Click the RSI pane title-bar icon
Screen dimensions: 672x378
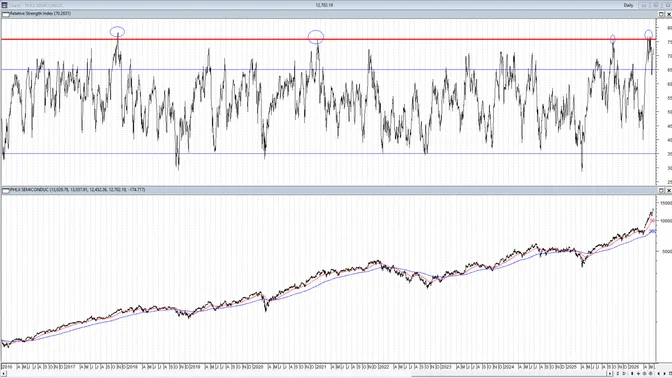pos(6,14)
